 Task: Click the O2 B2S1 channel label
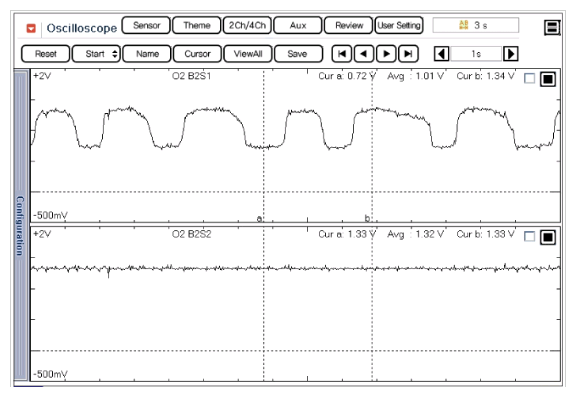(x=191, y=76)
